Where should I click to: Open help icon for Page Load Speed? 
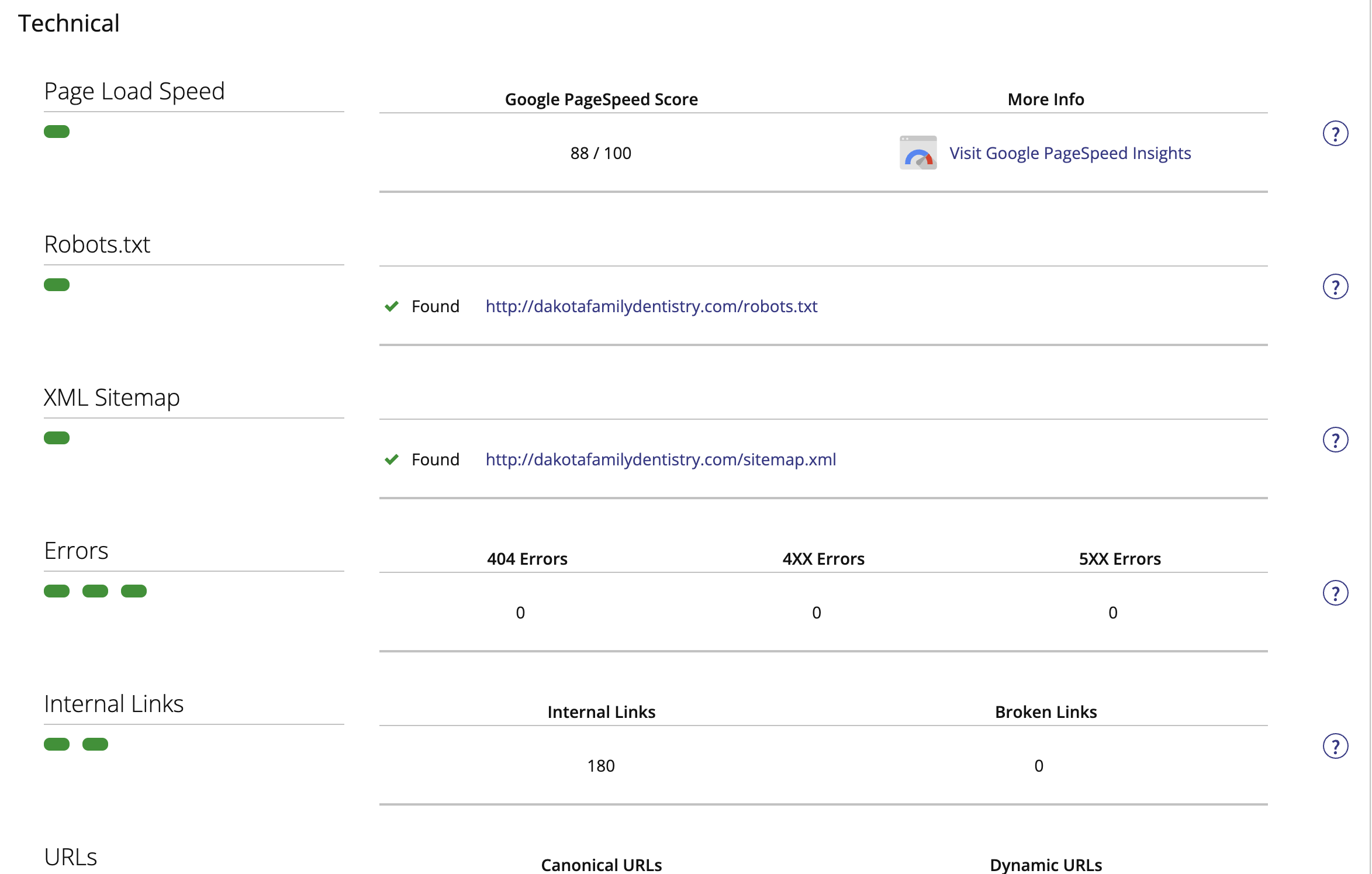1335,133
